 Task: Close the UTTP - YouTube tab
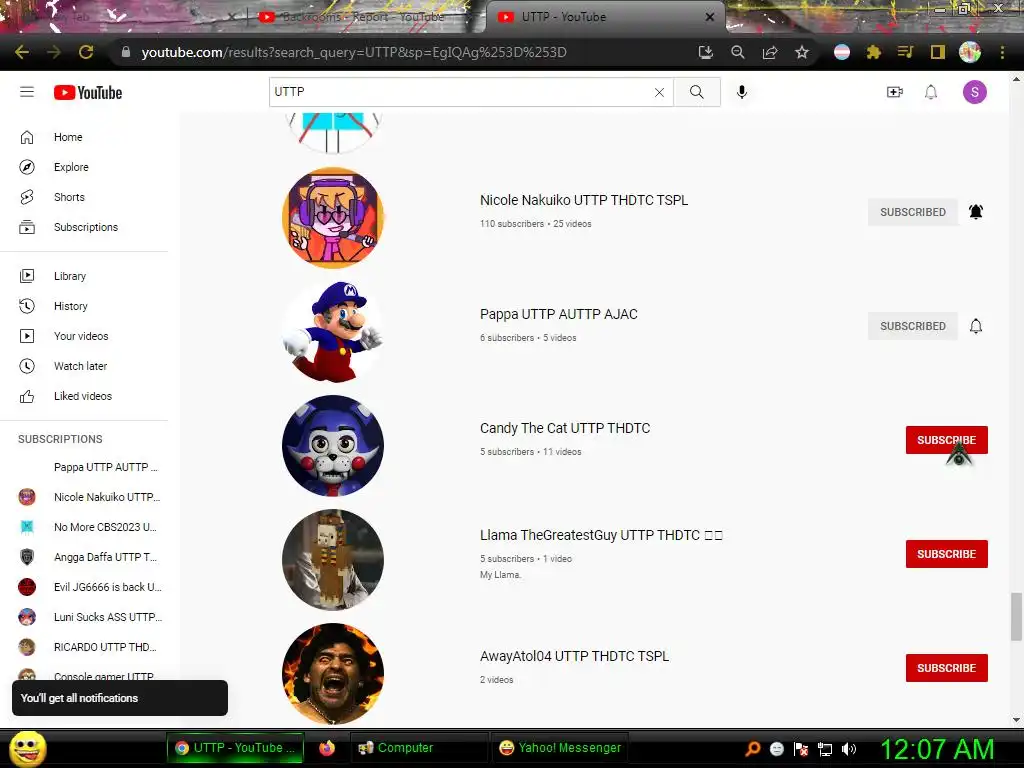[x=710, y=17]
